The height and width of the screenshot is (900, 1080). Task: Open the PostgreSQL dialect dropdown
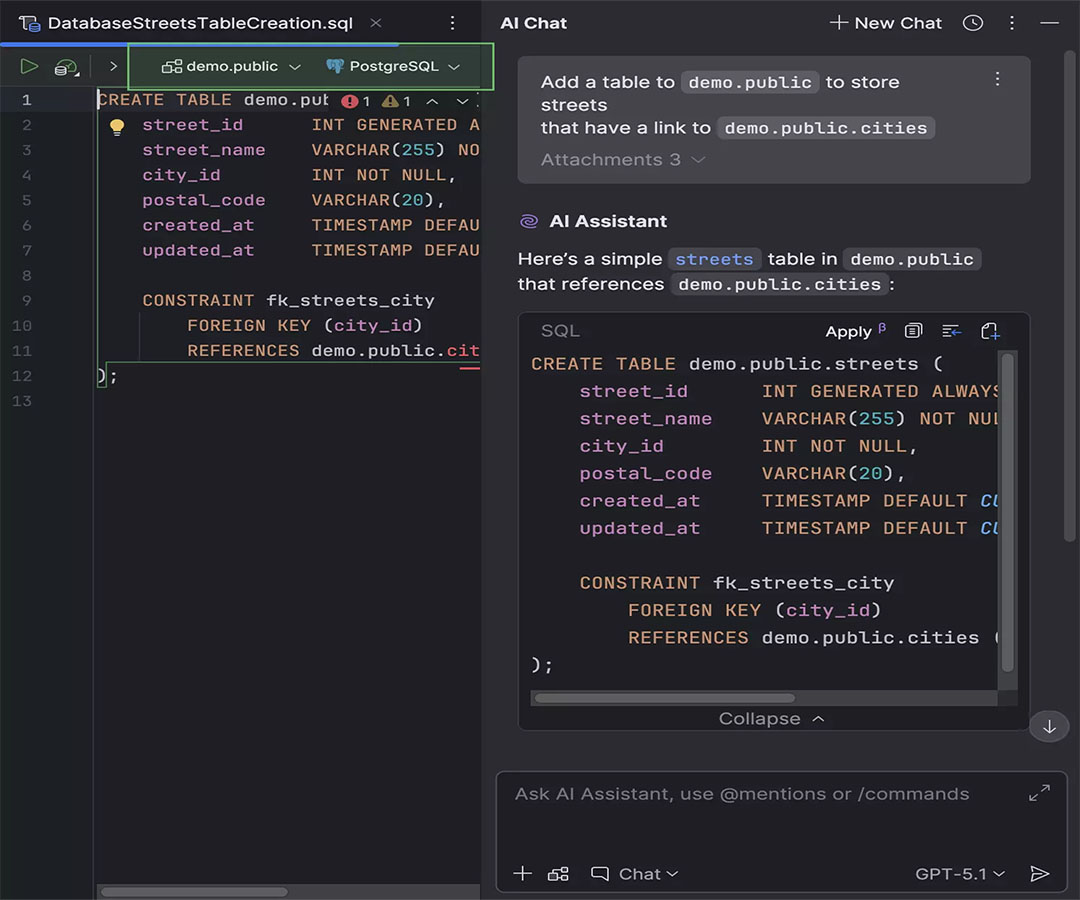pos(393,67)
